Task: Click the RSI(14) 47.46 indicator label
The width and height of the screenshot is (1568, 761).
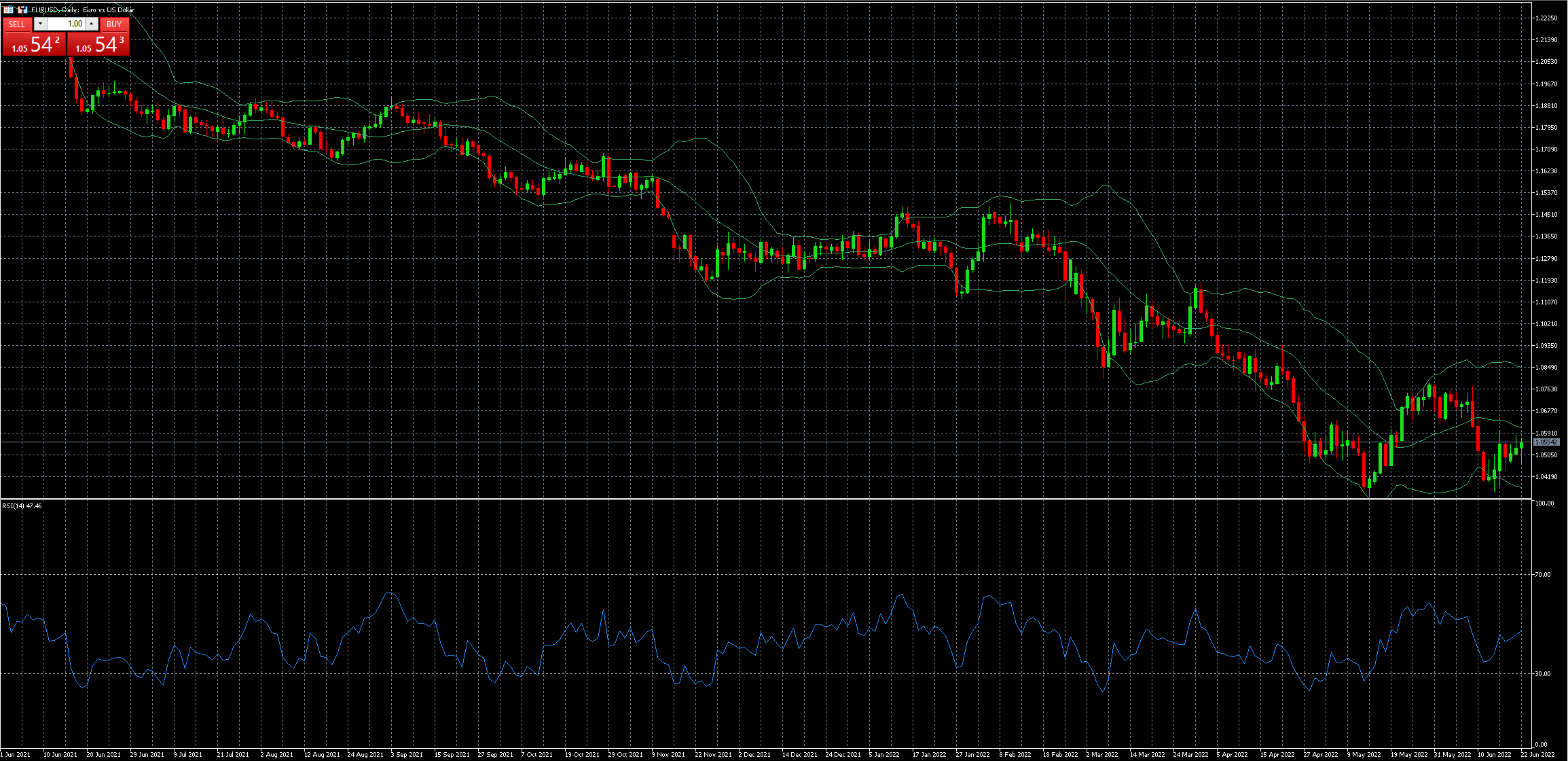Action: tap(22, 506)
